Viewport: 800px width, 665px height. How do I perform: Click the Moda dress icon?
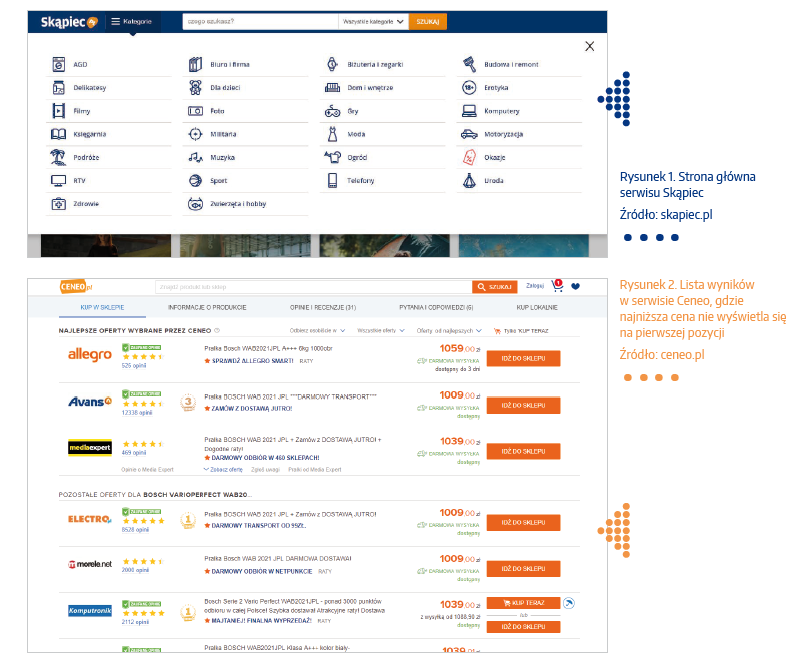pyautogui.click(x=332, y=134)
